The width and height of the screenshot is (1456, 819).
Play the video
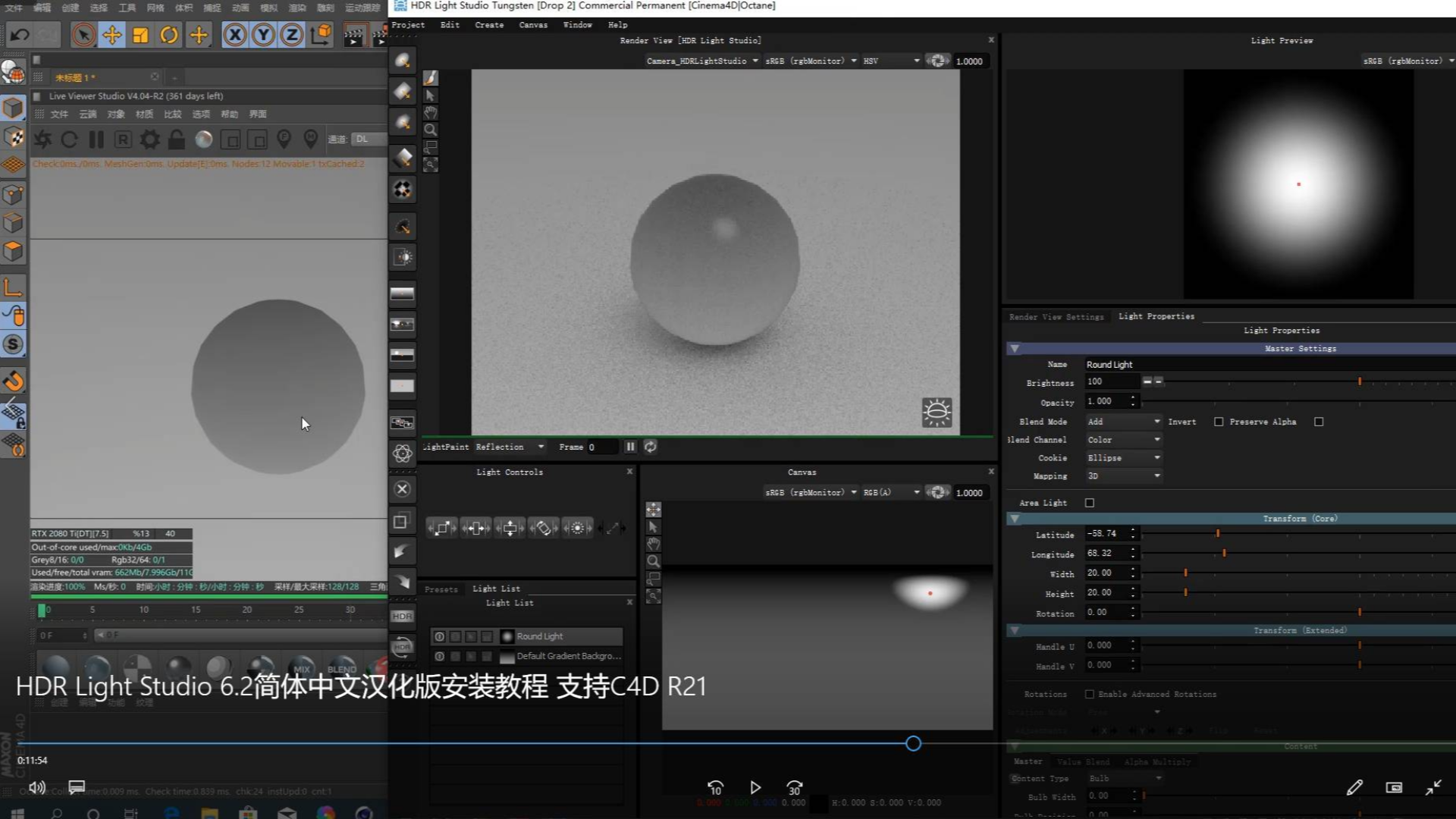(755, 788)
